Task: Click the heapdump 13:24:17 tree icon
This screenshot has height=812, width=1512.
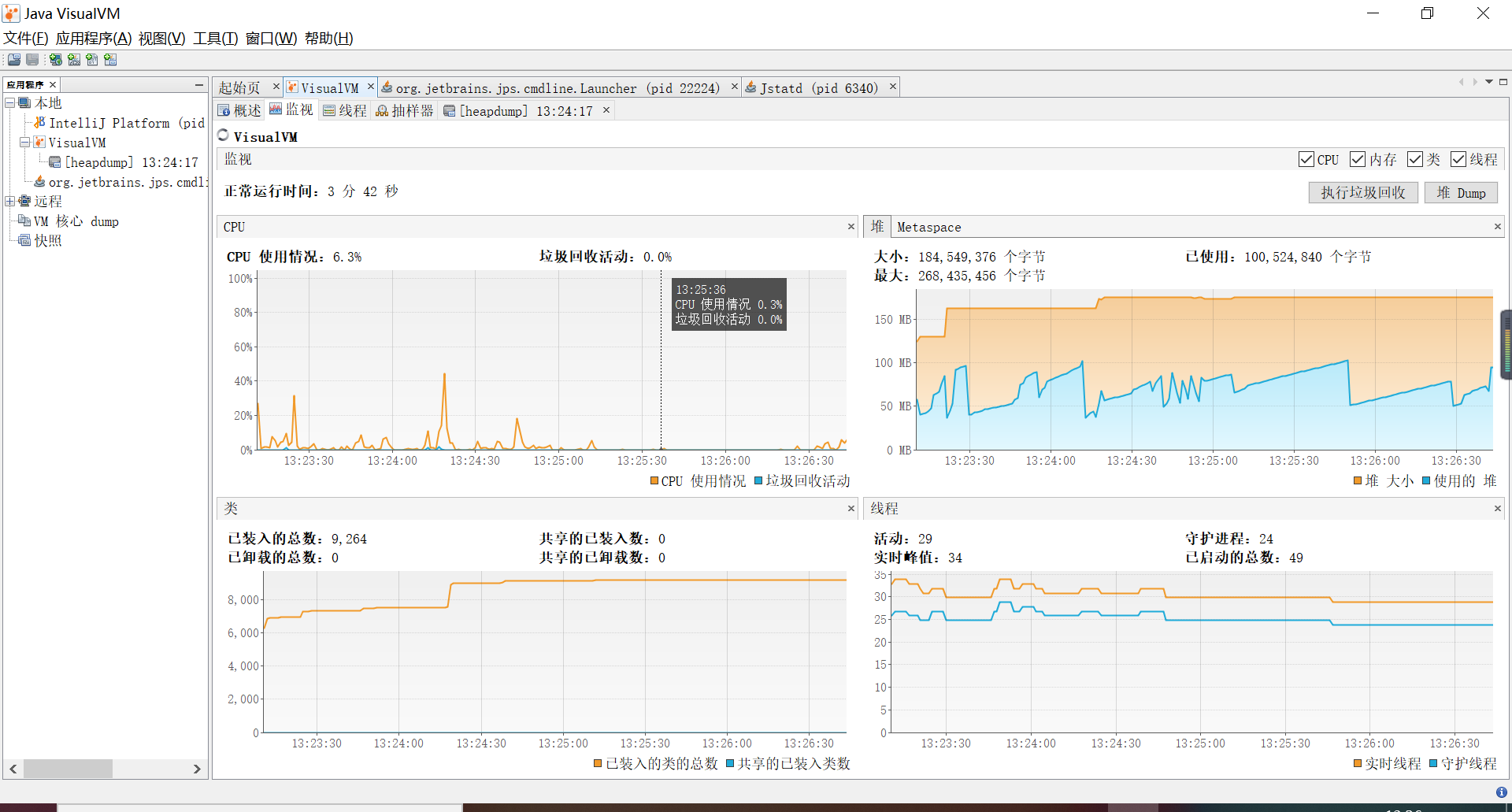Action: pyautogui.click(x=55, y=162)
